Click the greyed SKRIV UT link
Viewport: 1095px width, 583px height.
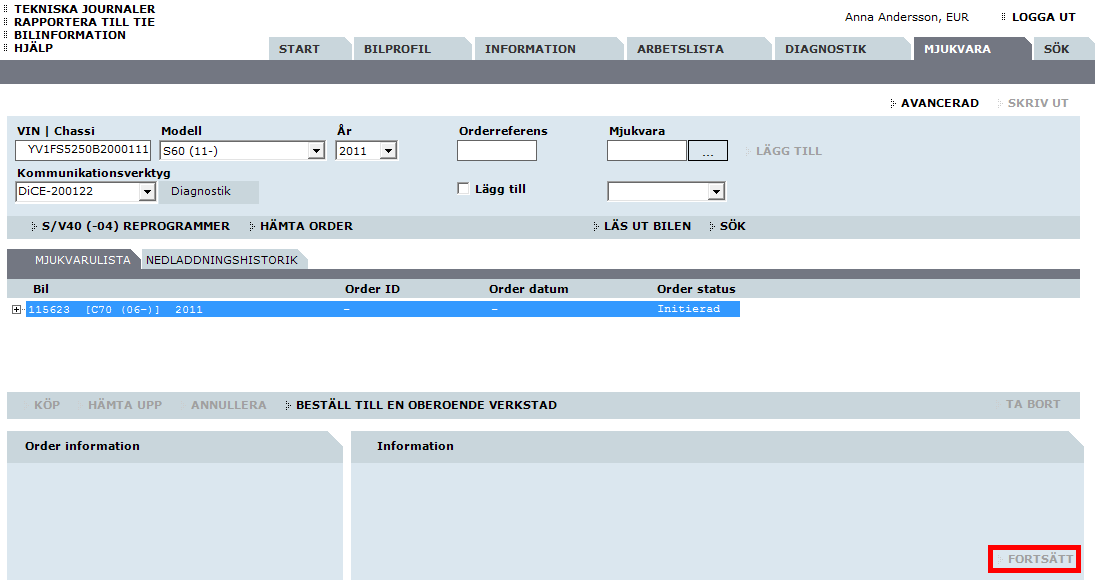pos(1038,103)
